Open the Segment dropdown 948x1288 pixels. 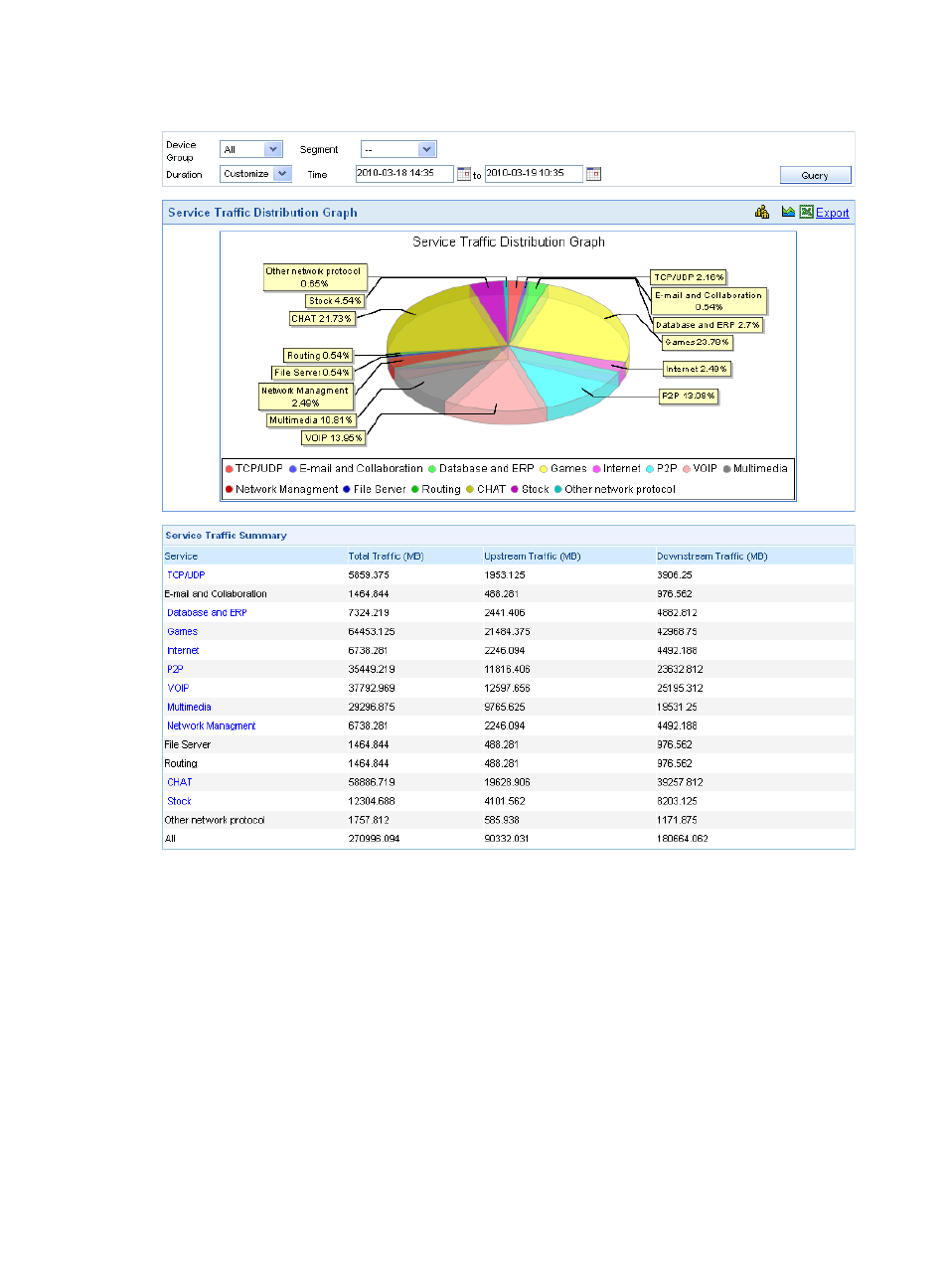pyautogui.click(x=426, y=150)
